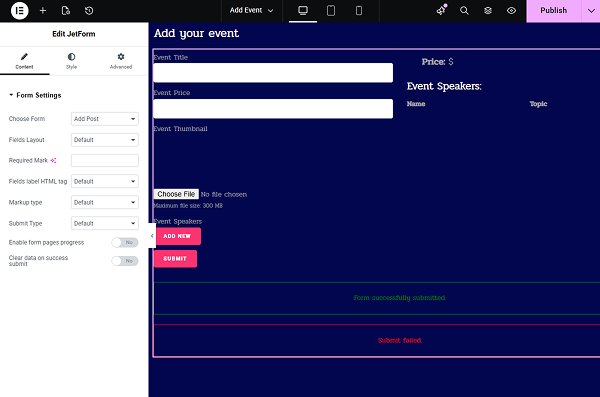600x397 pixels.
Task: Click the ADD NEW speaker button
Action: tap(177, 236)
